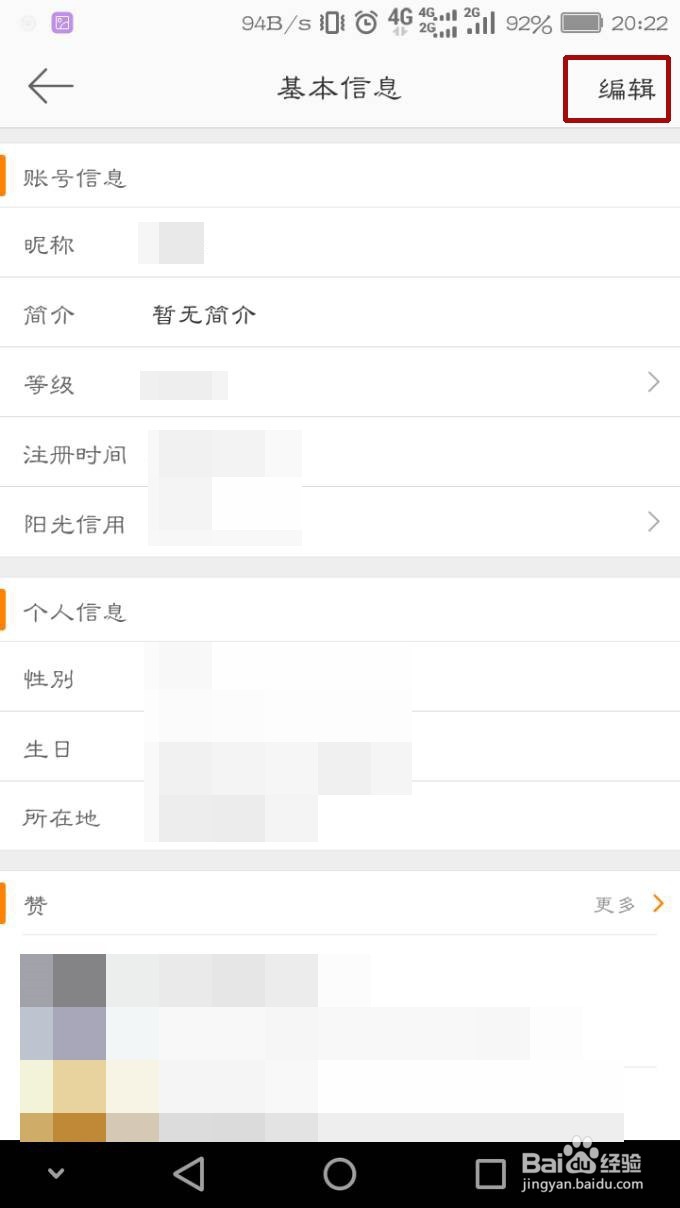Open Baidu 经验 link at bottom
The width and height of the screenshot is (680, 1208).
click(x=591, y=1173)
